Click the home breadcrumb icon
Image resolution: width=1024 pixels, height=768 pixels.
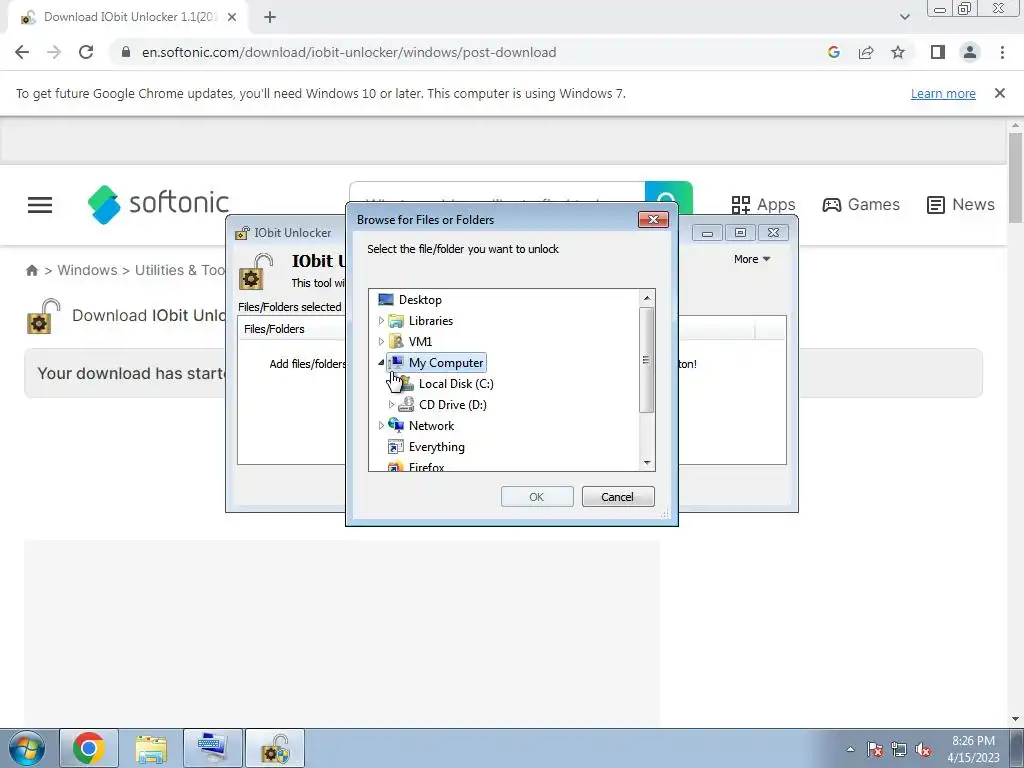point(31,270)
